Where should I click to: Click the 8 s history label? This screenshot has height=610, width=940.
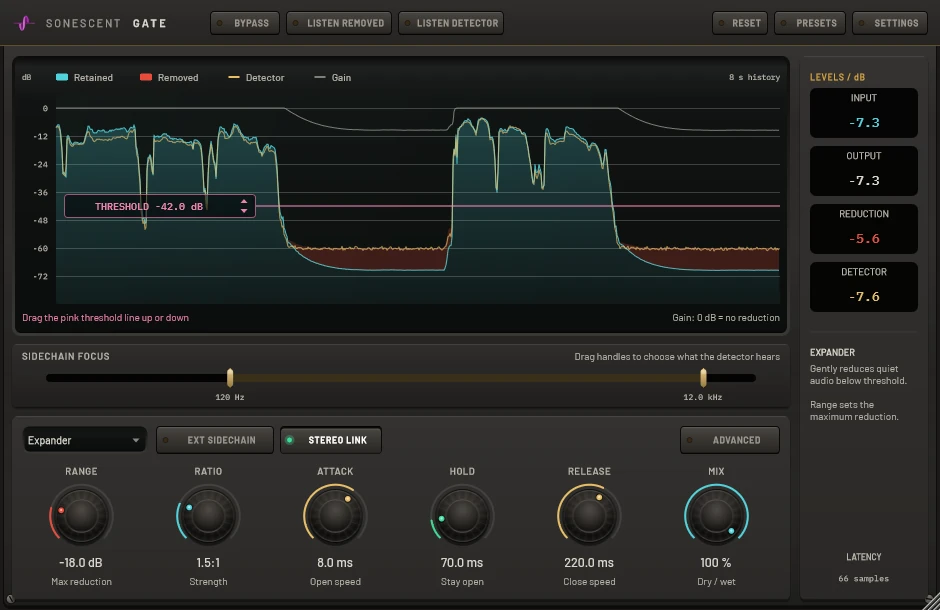point(754,77)
